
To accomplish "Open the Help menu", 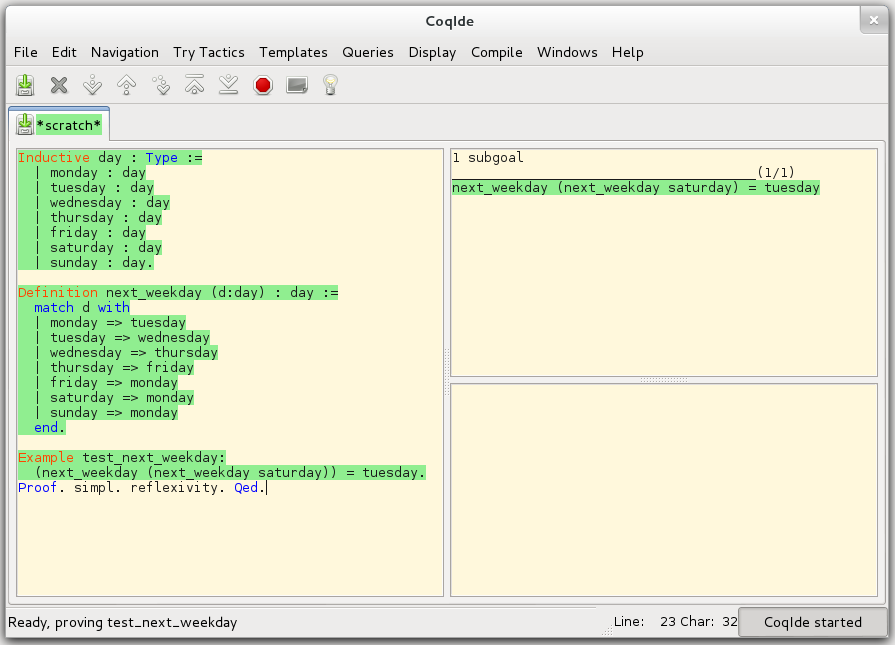I will tap(628, 53).
